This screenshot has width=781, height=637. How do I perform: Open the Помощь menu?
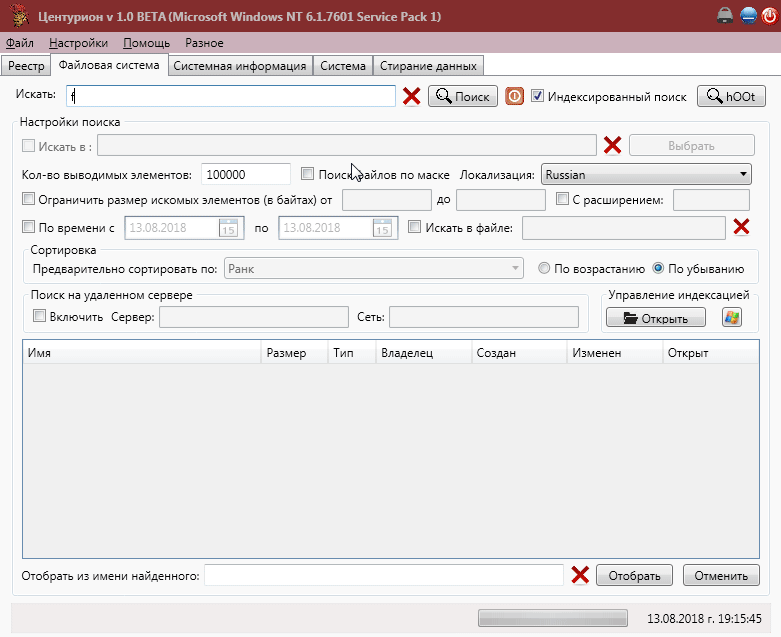pyautogui.click(x=146, y=43)
